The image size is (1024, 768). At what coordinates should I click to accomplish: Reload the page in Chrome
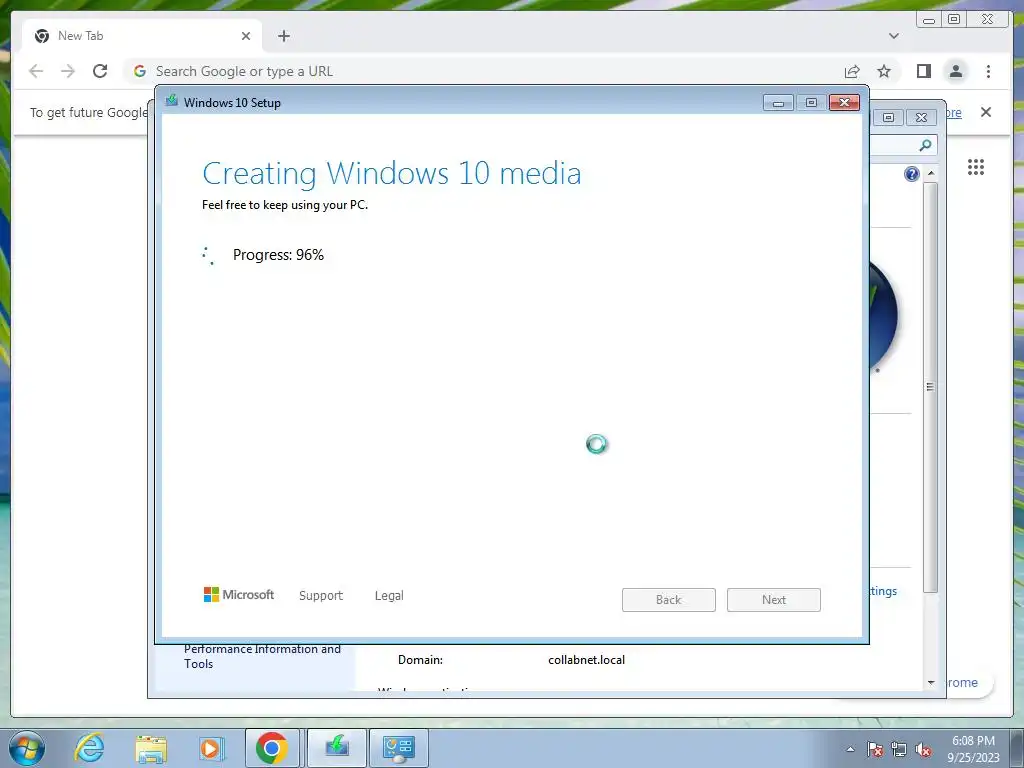tap(100, 71)
